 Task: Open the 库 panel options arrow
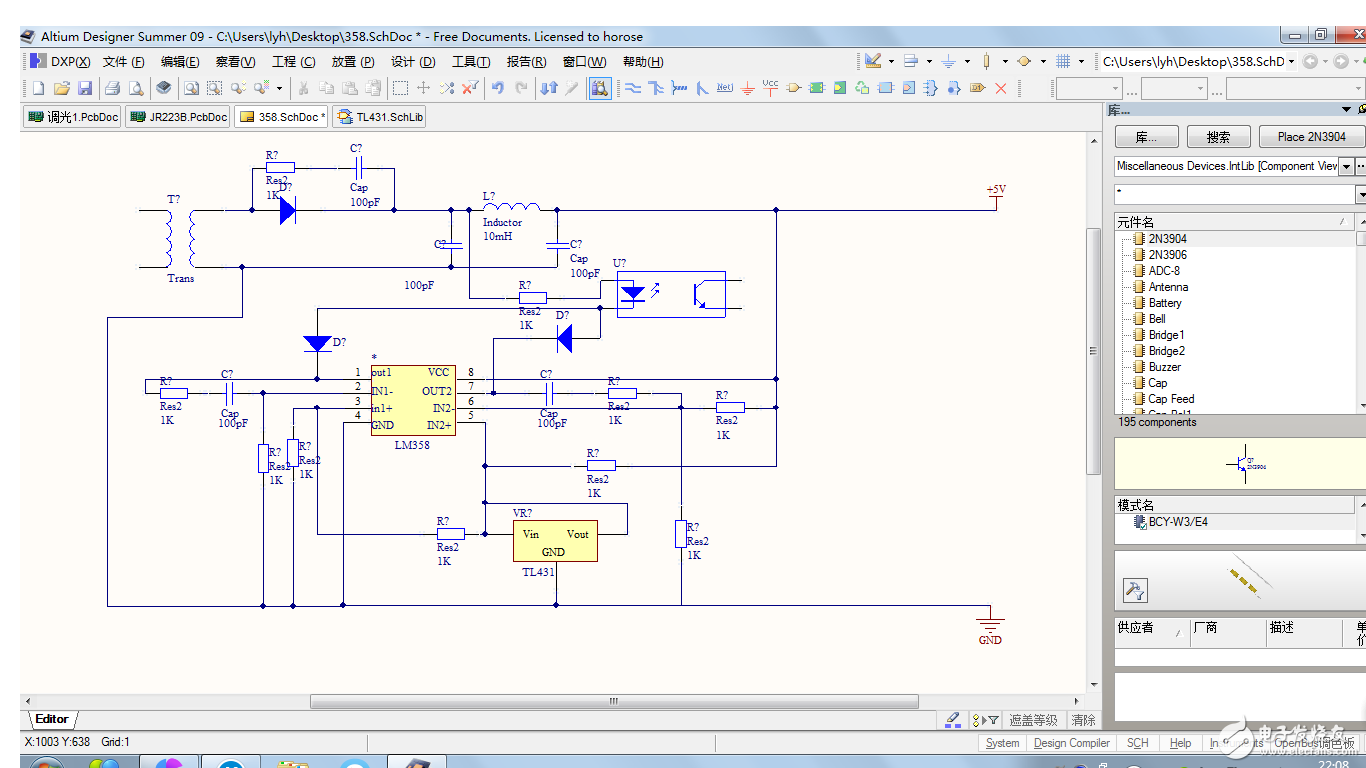1347,110
